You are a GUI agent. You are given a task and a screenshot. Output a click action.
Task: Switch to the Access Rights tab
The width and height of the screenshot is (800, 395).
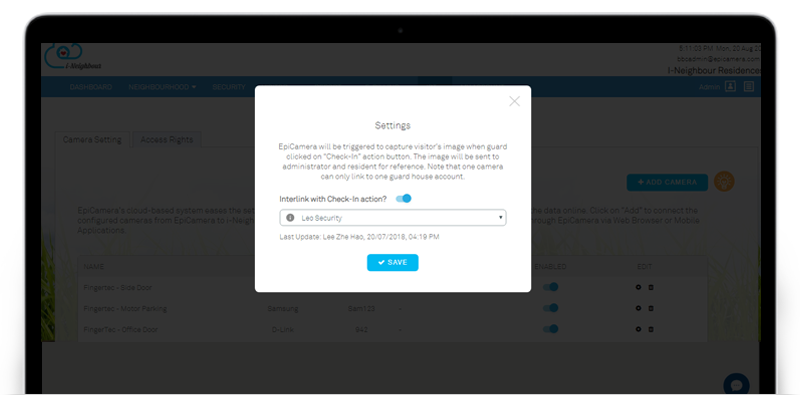click(167, 140)
